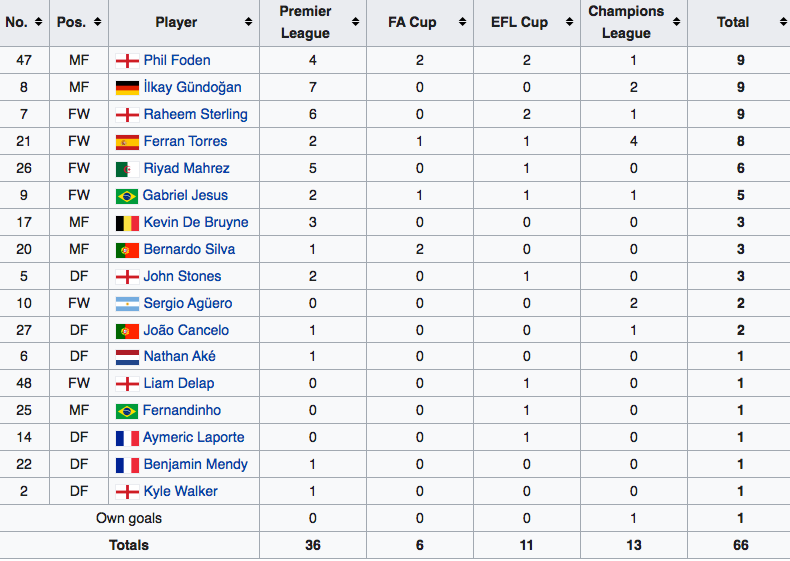This screenshot has width=790, height=561.
Task: Click the Belgium flag beside Kevin De Bruyne
Action: point(127,222)
